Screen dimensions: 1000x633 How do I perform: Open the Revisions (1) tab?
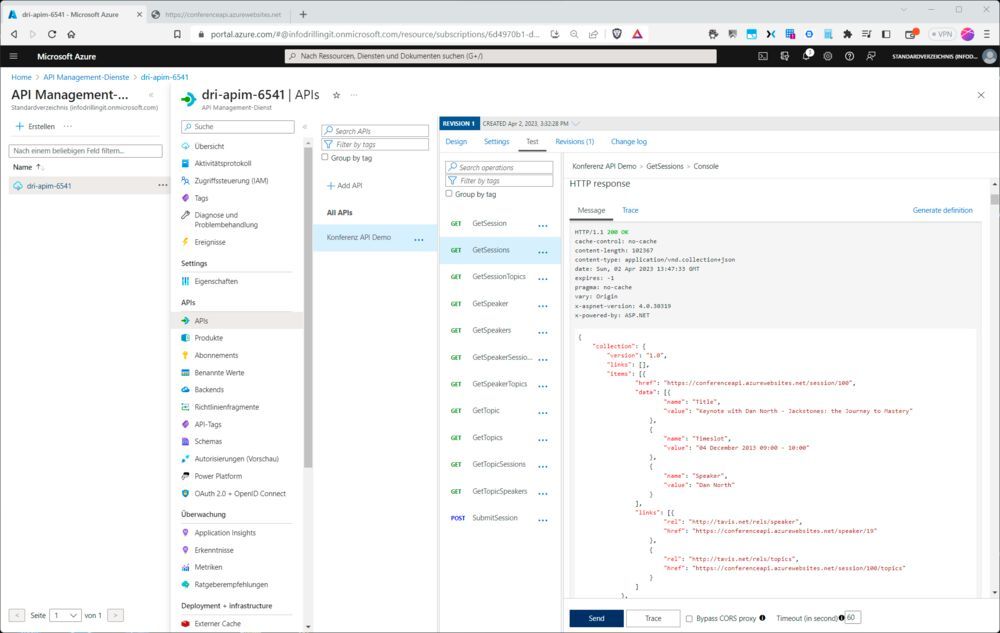tap(574, 141)
